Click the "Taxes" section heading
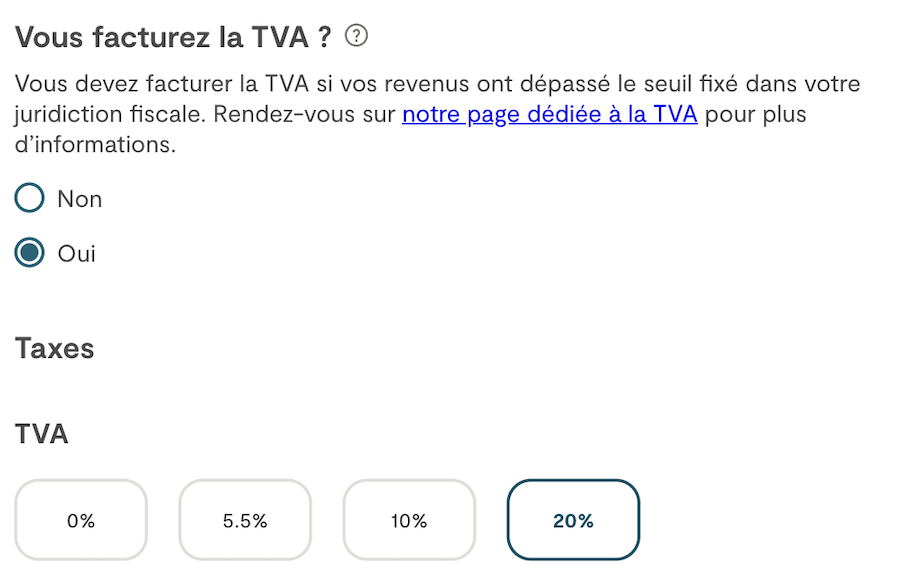This screenshot has width=914, height=572. (55, 349)
